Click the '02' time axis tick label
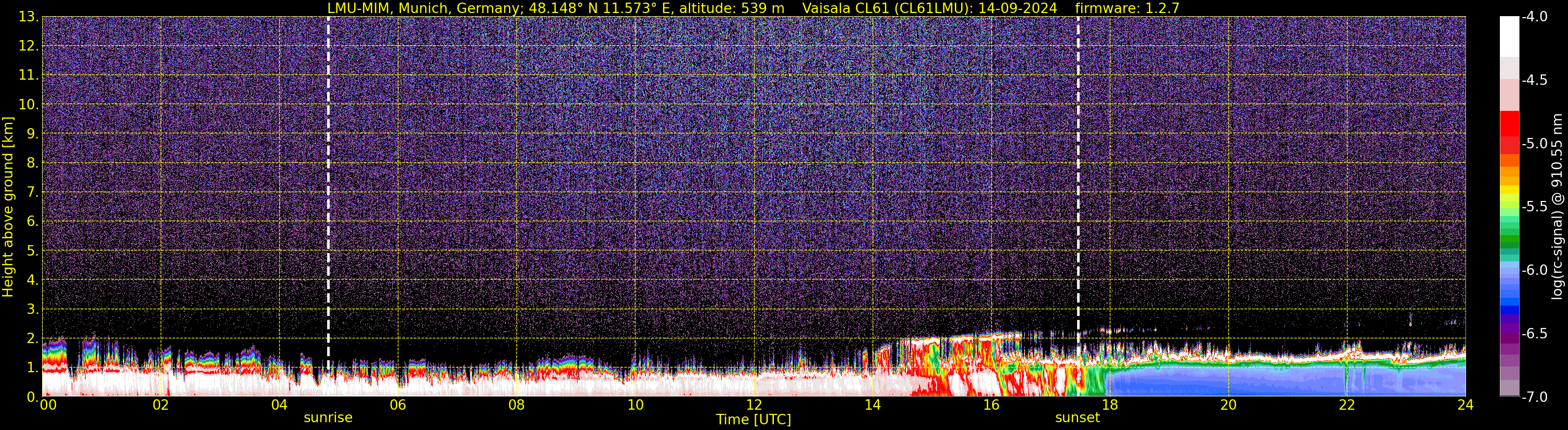This screenshot has height=430, width=1568. [x=161, y=405]
